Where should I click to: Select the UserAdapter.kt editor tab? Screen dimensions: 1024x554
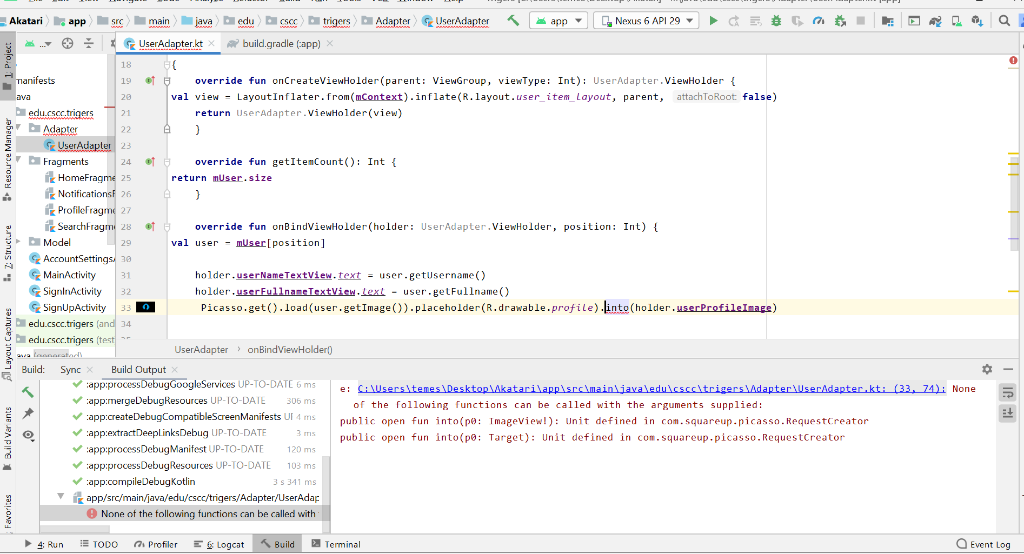pyautogui.click(x=170, y=44)
